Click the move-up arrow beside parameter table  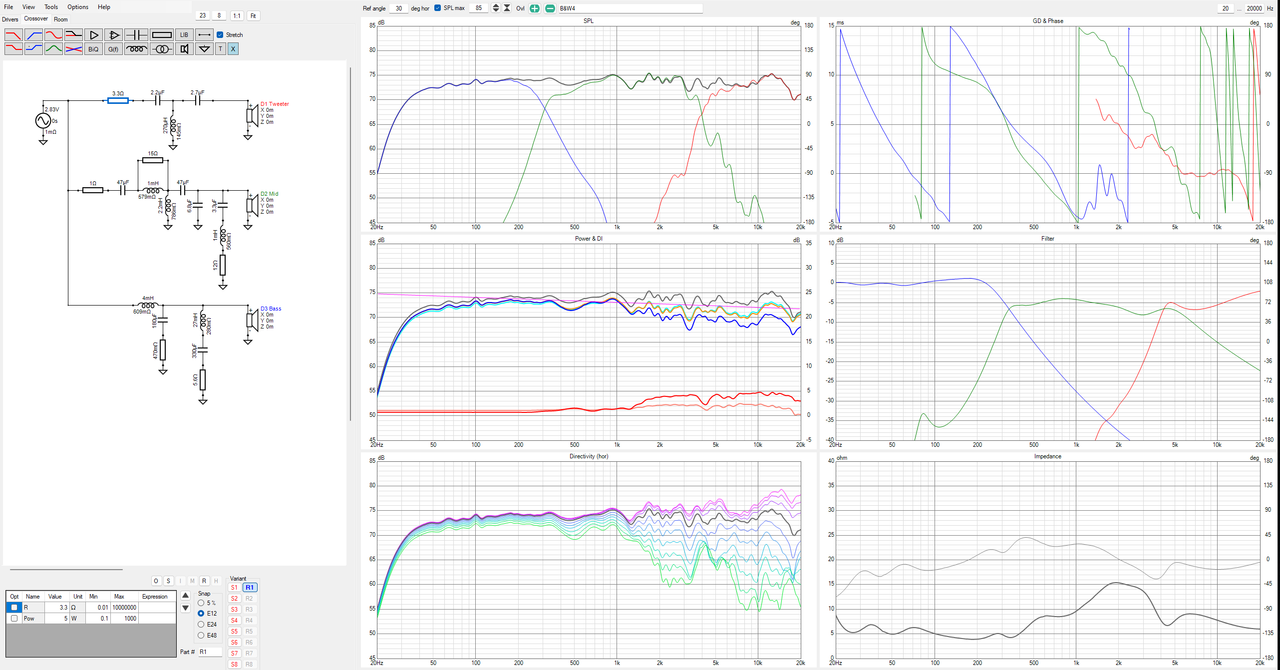[x=185, y=595]
